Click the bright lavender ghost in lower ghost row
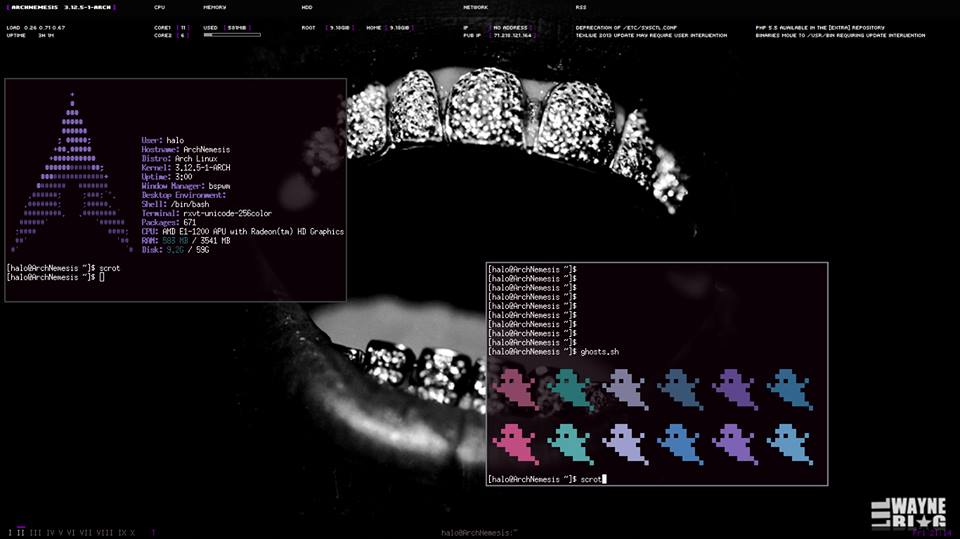Image resolution: width=960 pixels, height=539 pixels. pos(626,444)
